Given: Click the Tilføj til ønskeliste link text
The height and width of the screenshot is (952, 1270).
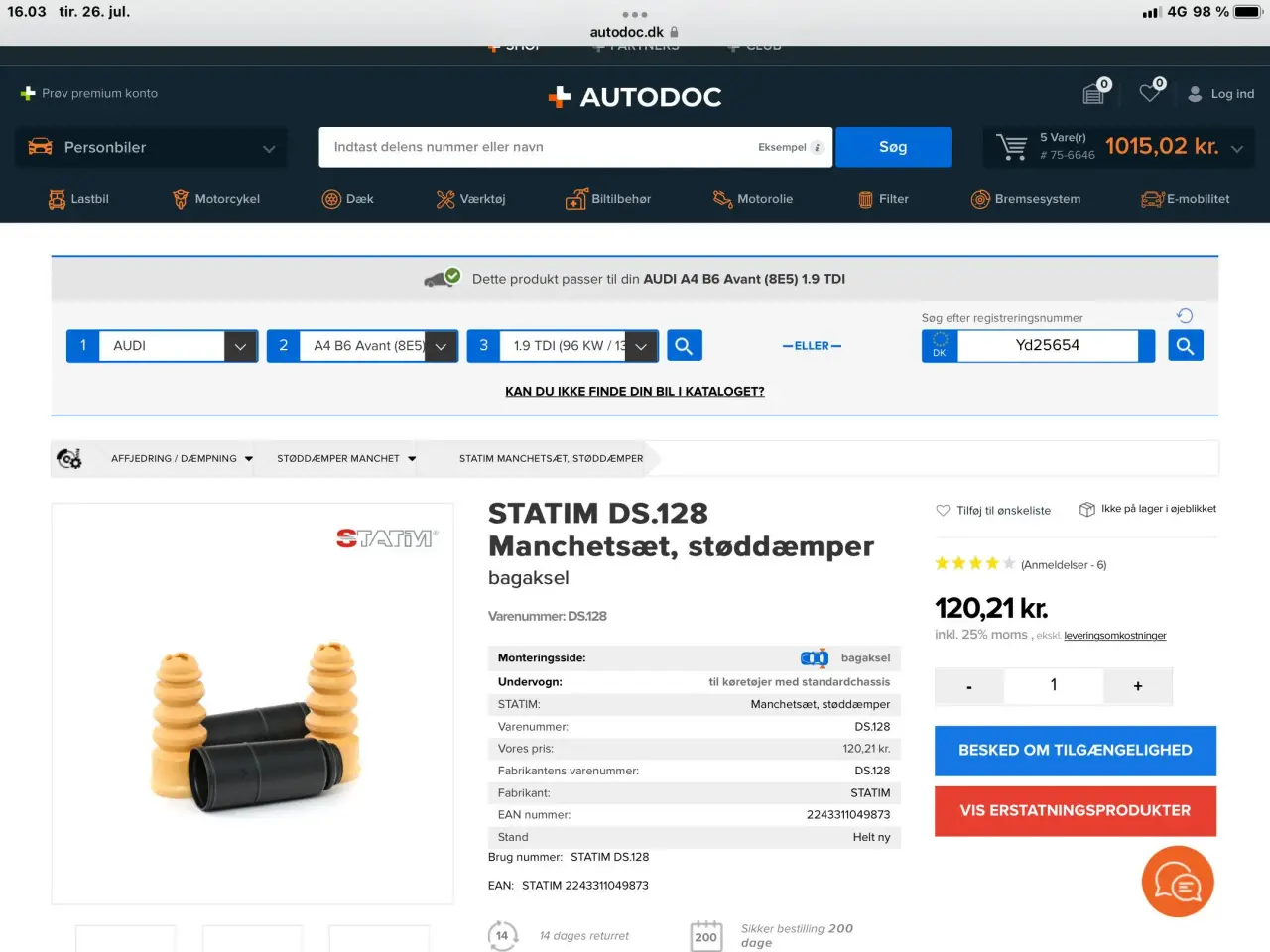Looking at the screenshot, I should 1003,511.
